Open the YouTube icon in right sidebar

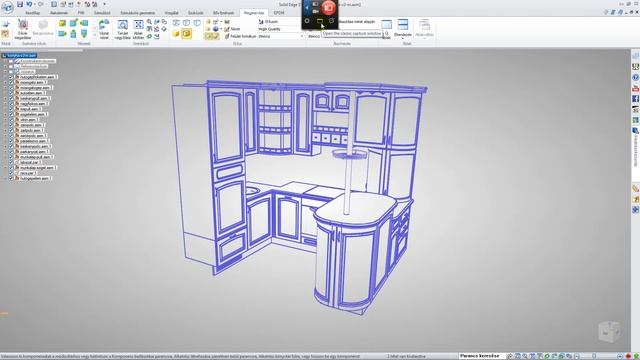[x=636, y=88]
